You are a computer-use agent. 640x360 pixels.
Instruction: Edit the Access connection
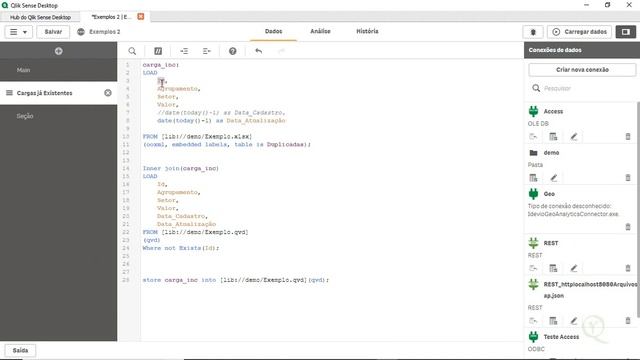tap(574, 137)
